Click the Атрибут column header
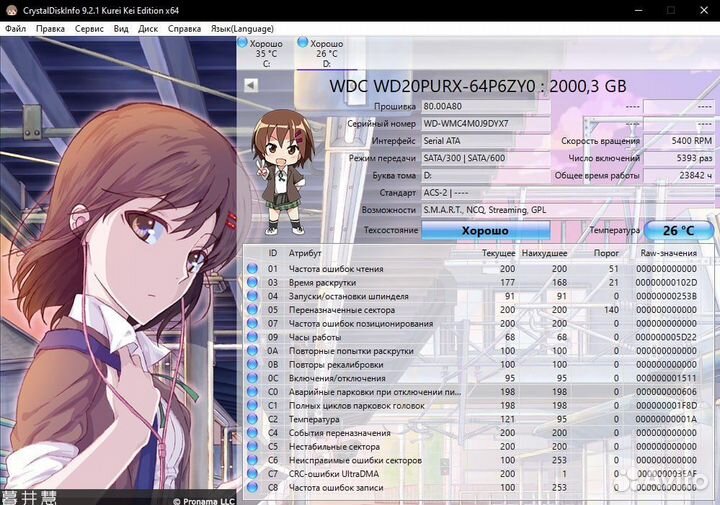The width and height of the screenshot is (720, 505). [x=304, y=253]
